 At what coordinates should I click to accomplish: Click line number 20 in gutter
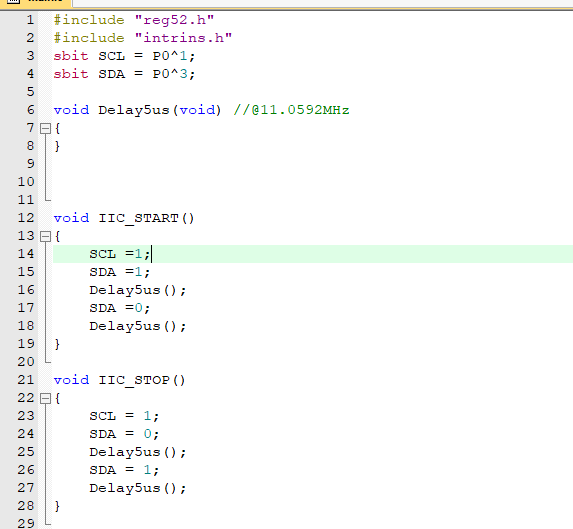coord(26,362)
